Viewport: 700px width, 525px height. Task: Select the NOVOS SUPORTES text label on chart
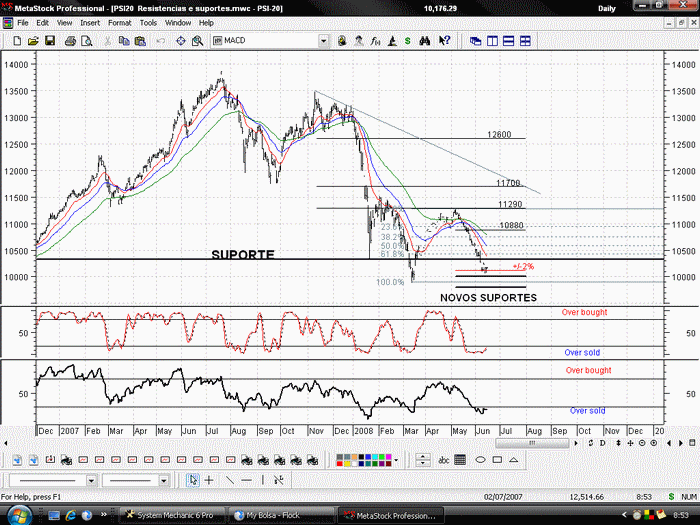[488, 298]
